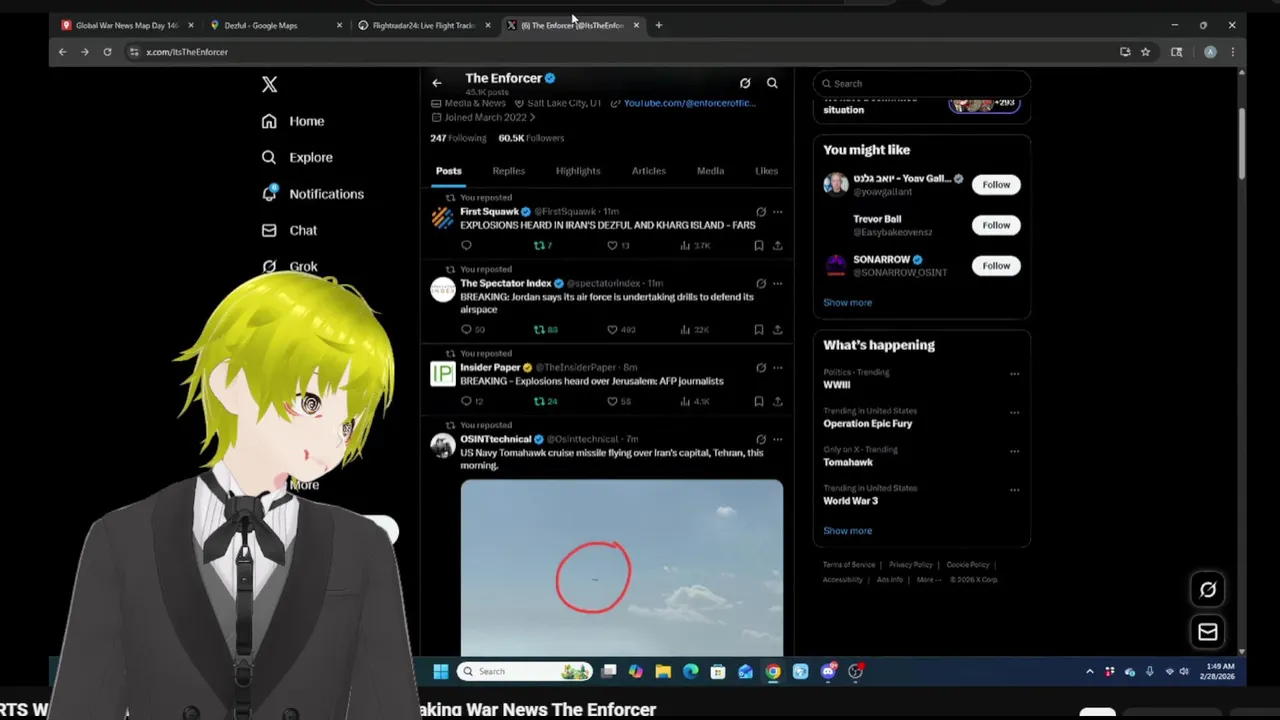The width and height of the screenshot is (1280, 720).
Task: Open the X logo home icon
Action: 269,85
